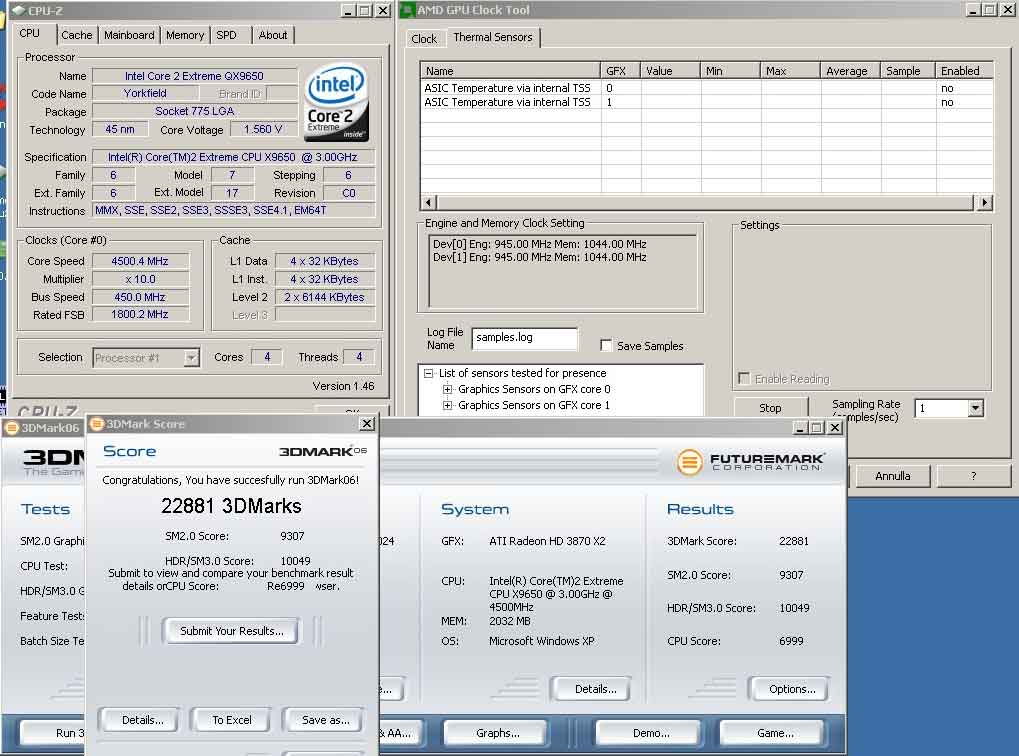1019x756 pixels.
Task: Click the Sample column header
Action: pos(908,71)
